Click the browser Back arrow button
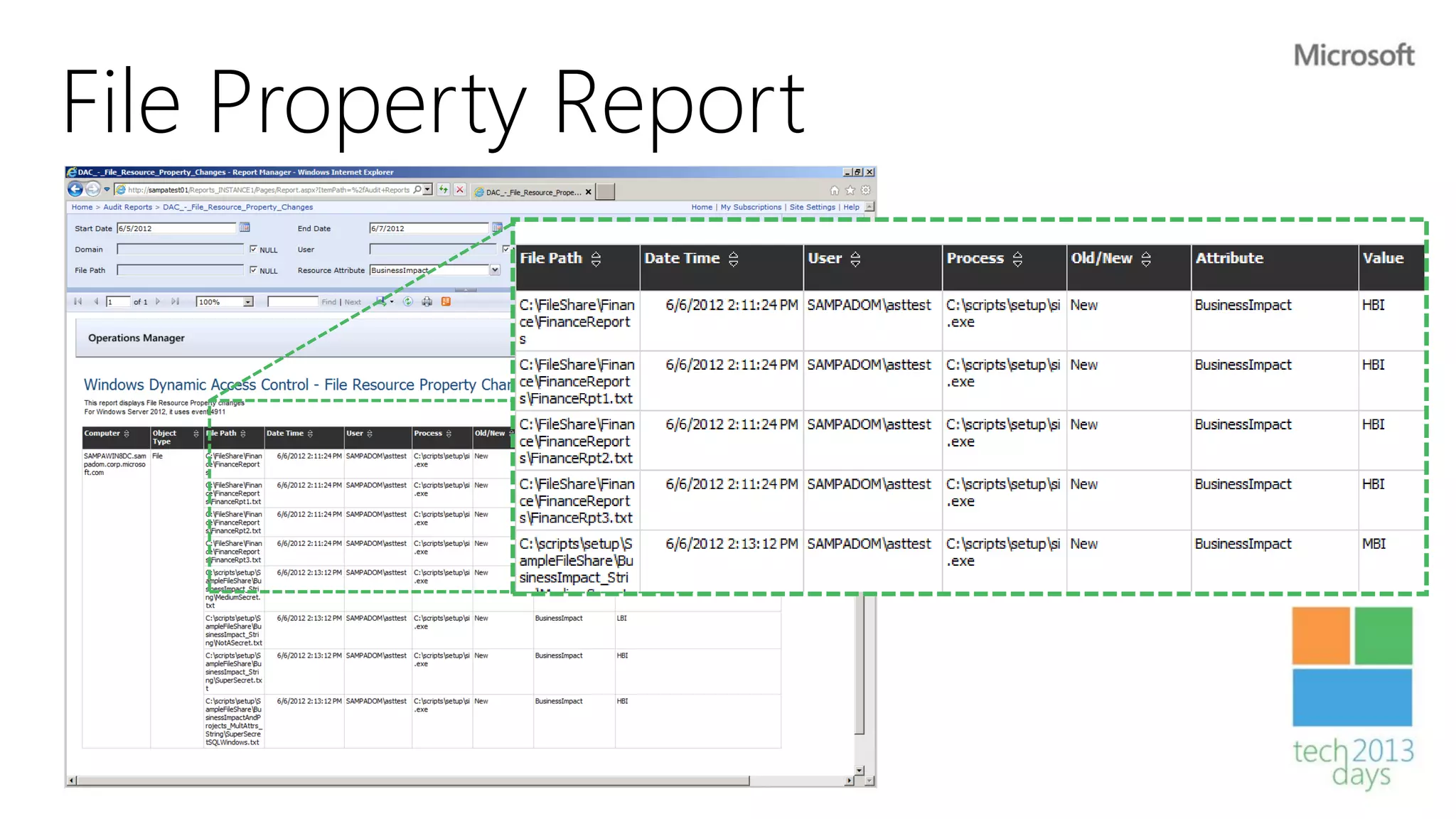Screen dimensions: 1456x819 75,189
